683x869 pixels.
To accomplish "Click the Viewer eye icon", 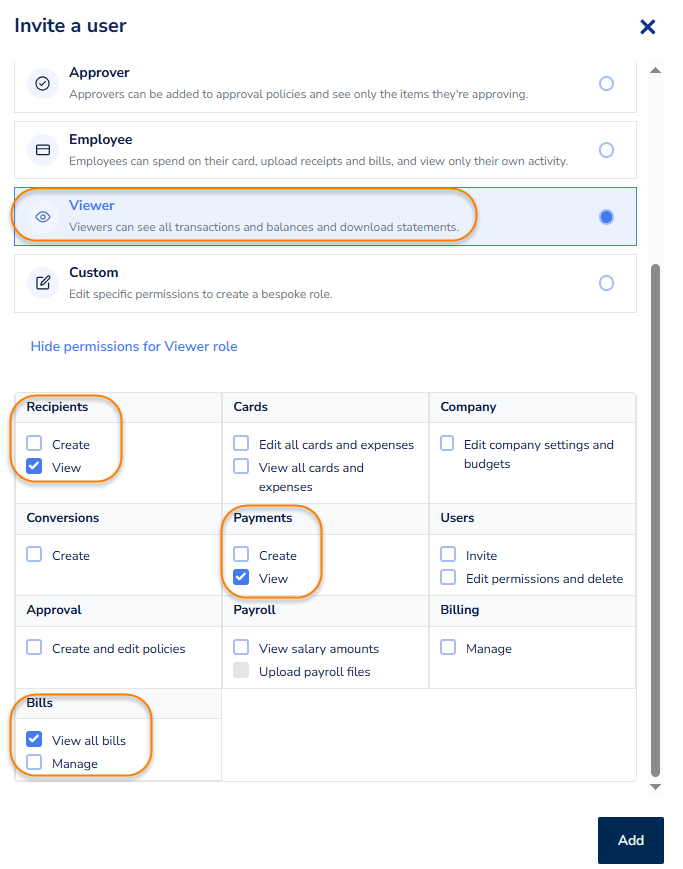I will tap(43, 216).
